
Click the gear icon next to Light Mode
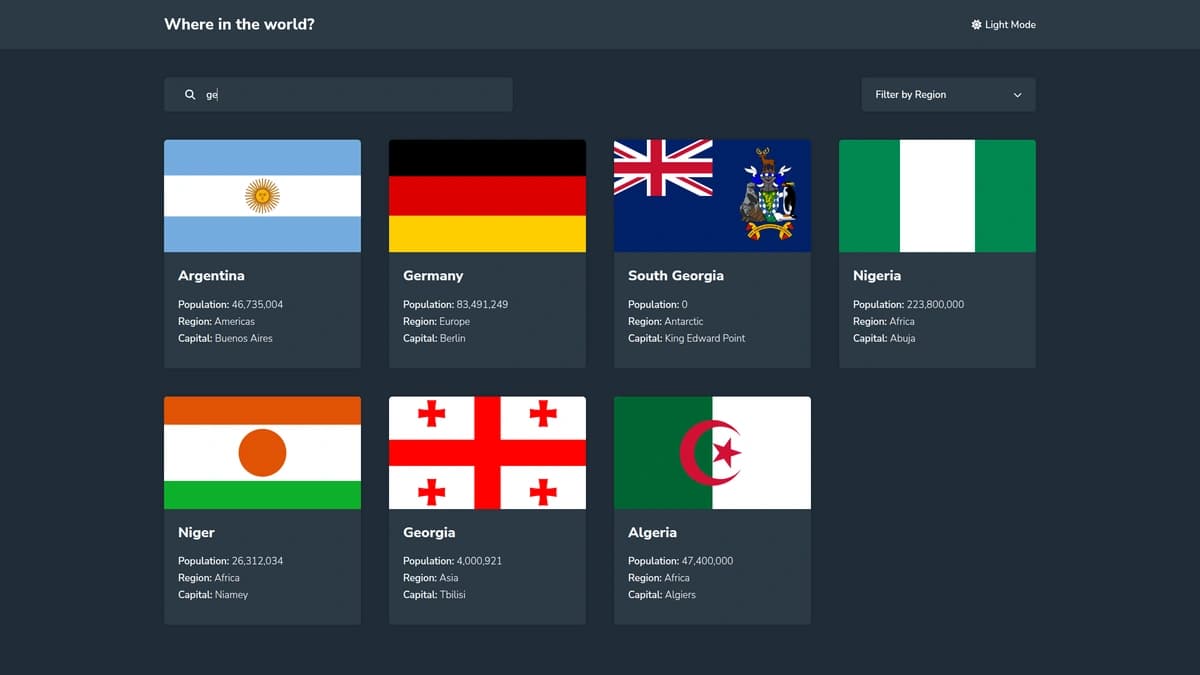(x=975, y=24)
